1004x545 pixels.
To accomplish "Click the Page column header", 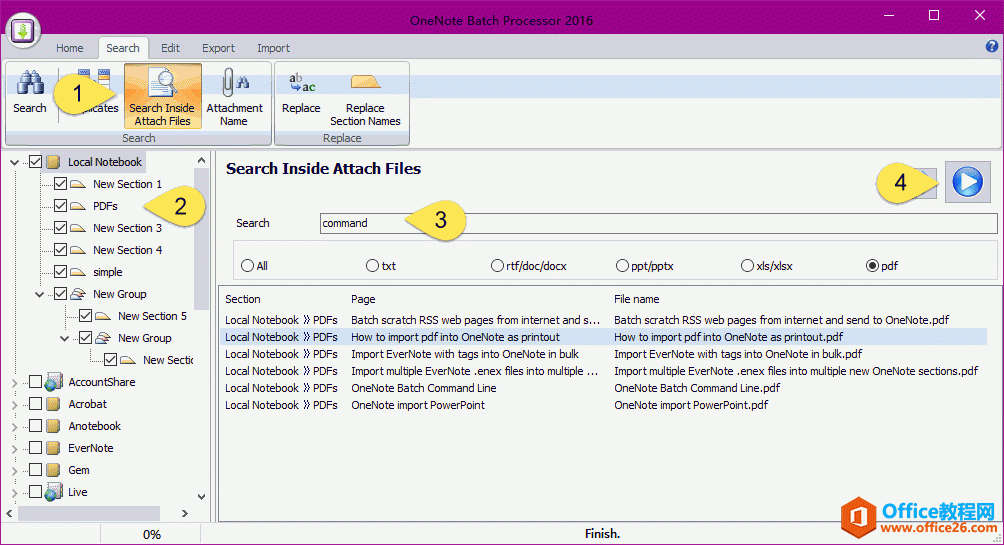I will point(363,299).
